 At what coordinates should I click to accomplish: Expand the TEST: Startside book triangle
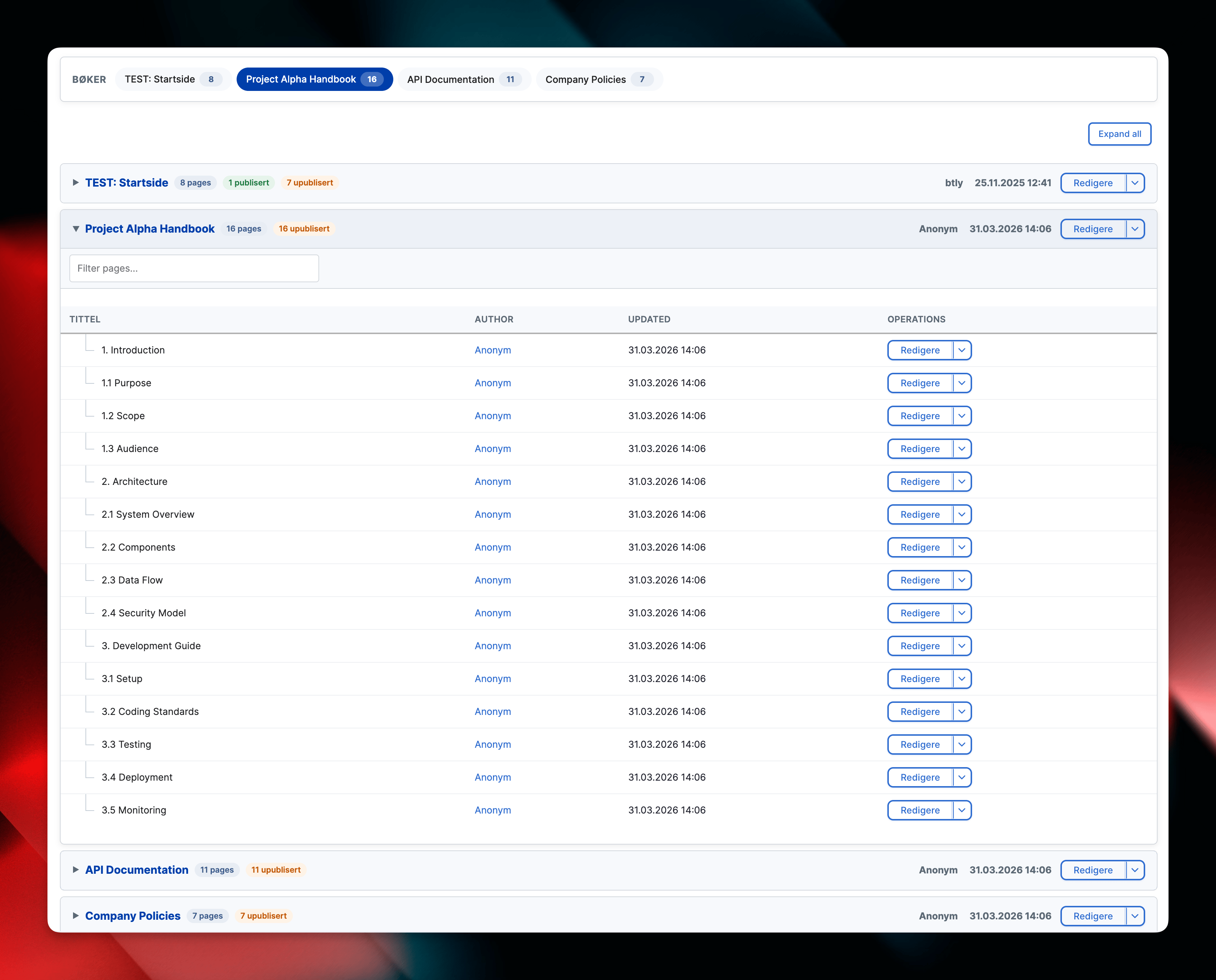75,183
